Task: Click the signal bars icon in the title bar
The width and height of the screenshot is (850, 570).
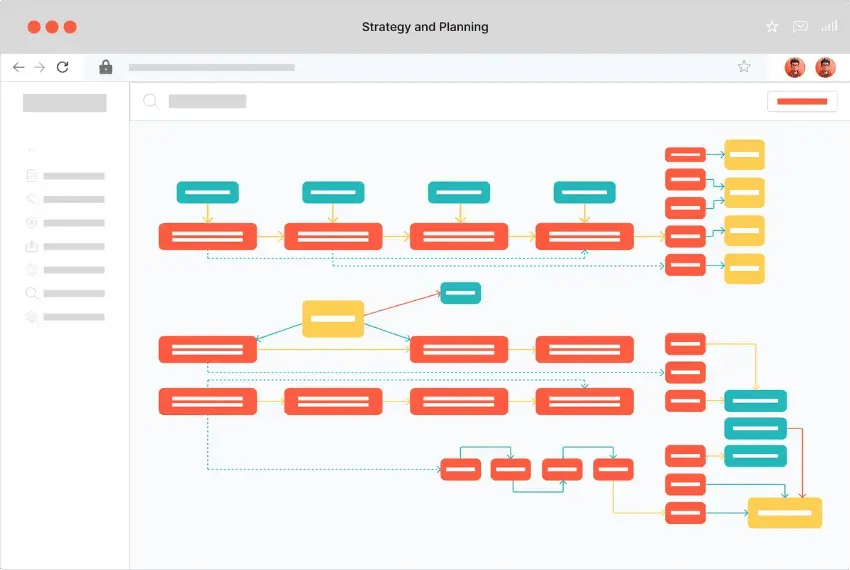Action: (829, 27)
